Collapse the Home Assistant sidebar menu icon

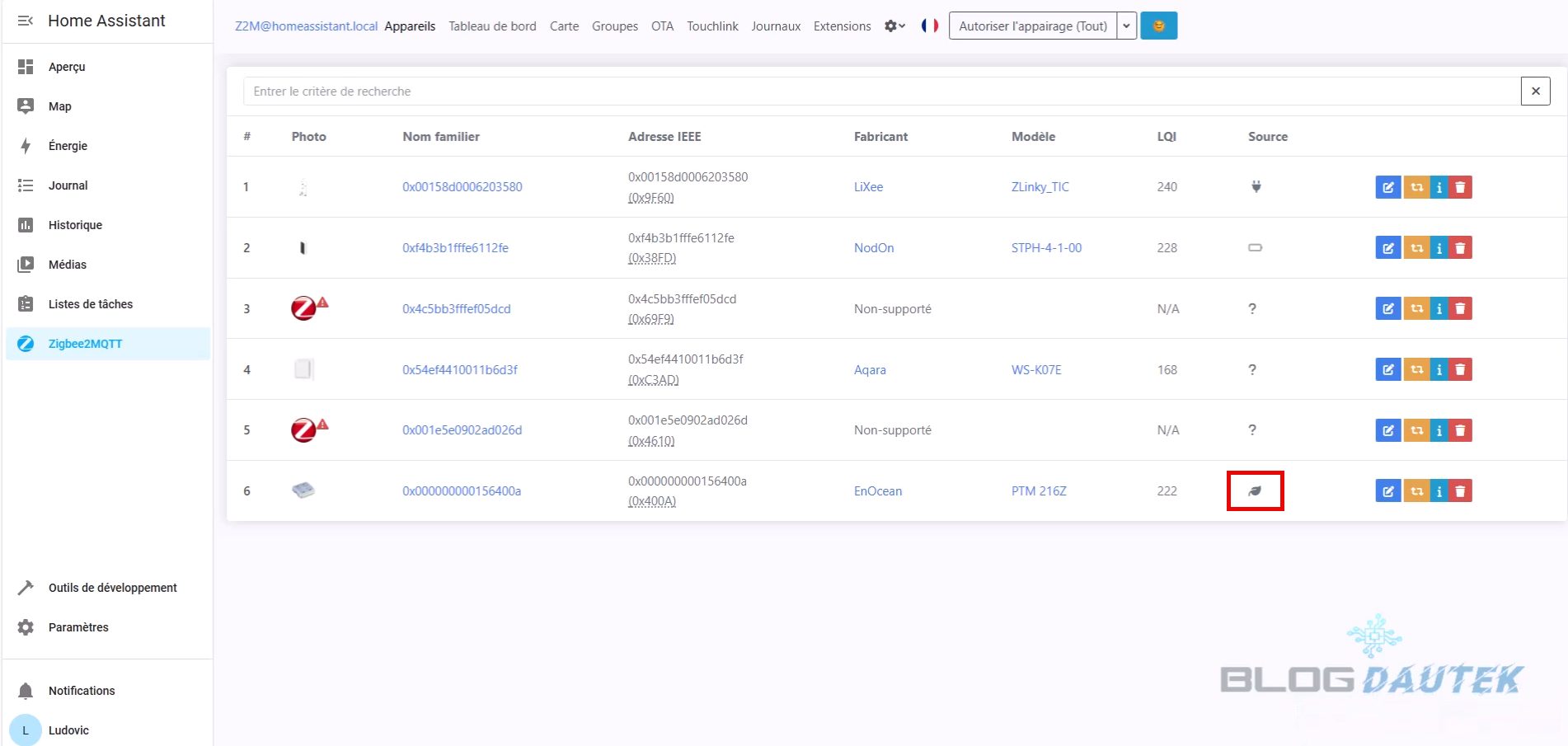click(26, 21)
